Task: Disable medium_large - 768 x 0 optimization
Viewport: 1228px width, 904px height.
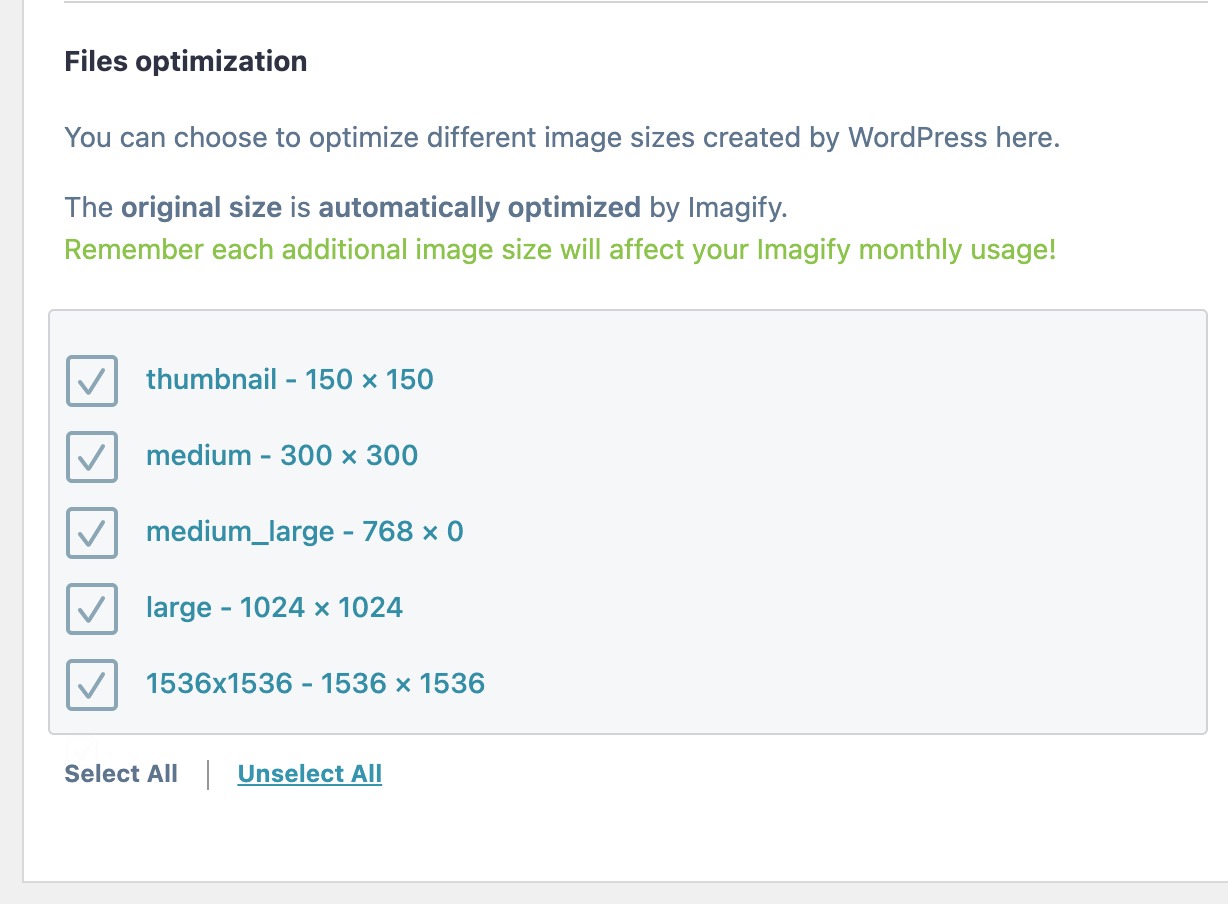Action: click(91, 533)
